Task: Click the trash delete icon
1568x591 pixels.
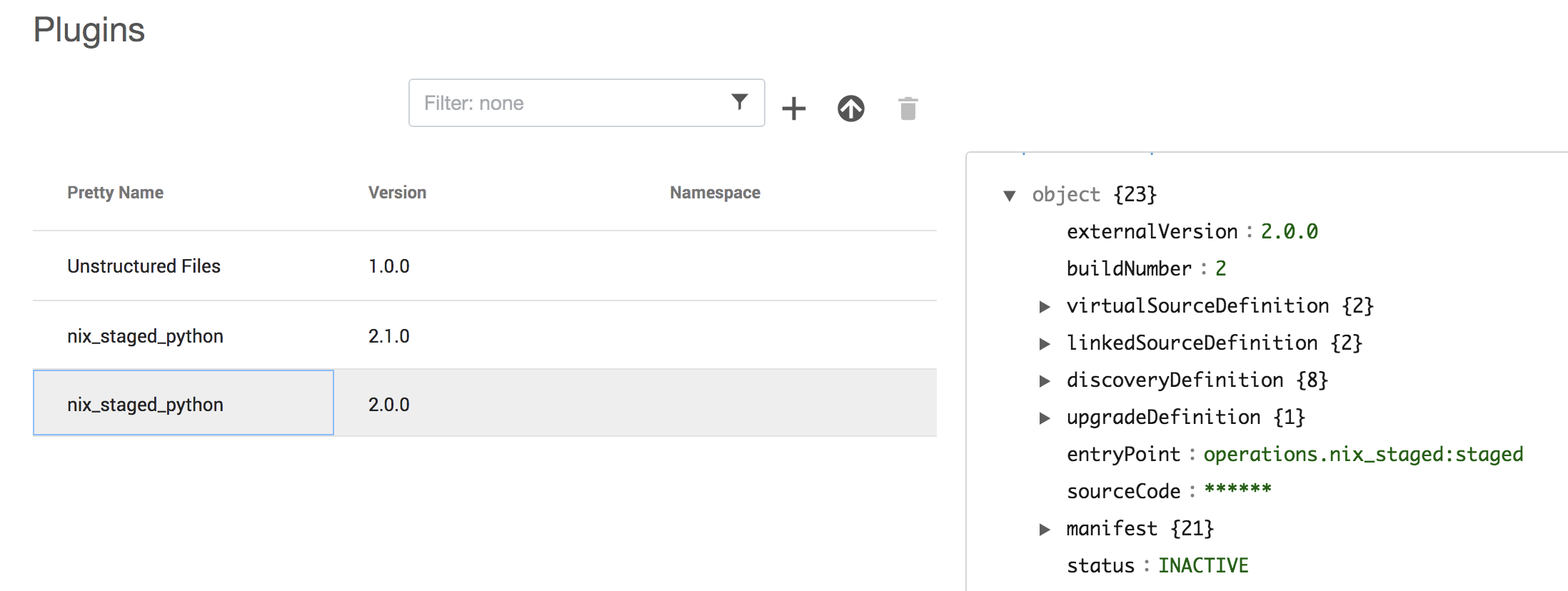Action: pos(908,108)
